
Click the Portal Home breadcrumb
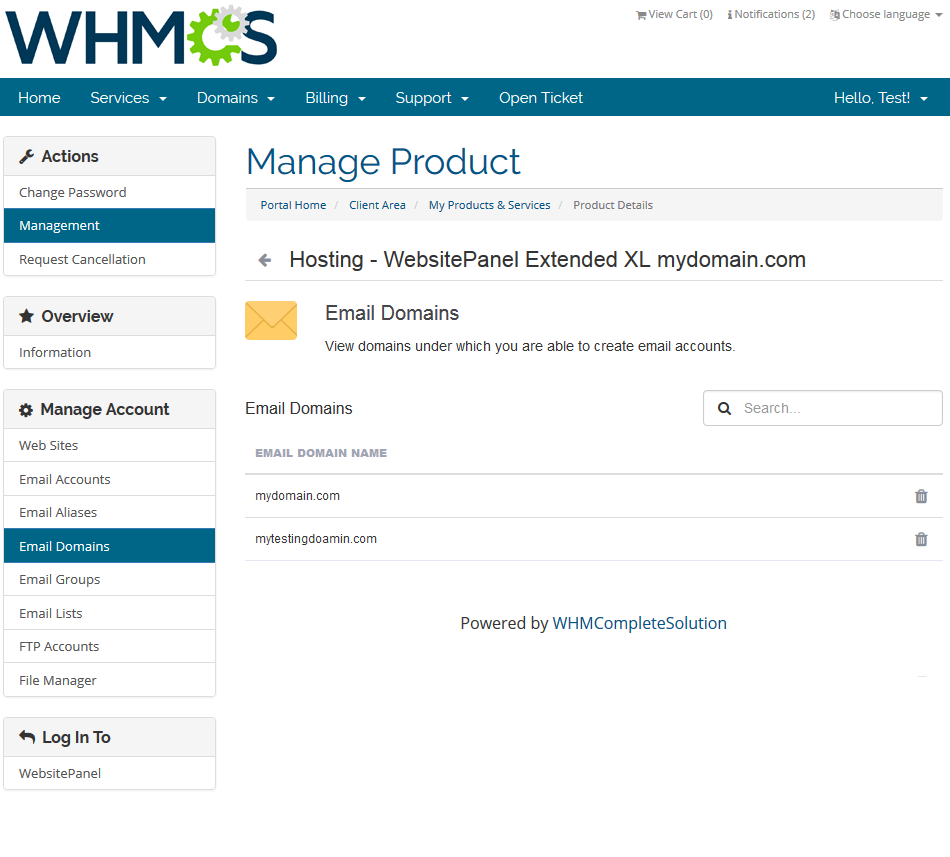293,205
